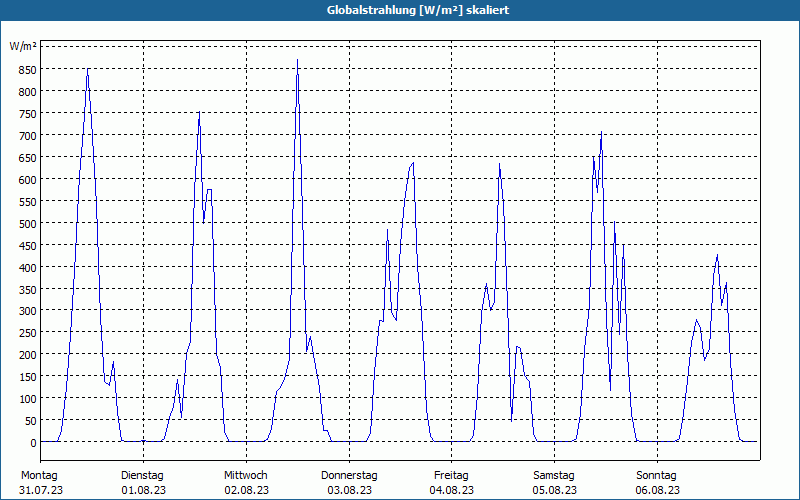Click the chart title 'Globalstrahlung [W/m²] skaliert'

pyautogui.click(x=418, y=10)
